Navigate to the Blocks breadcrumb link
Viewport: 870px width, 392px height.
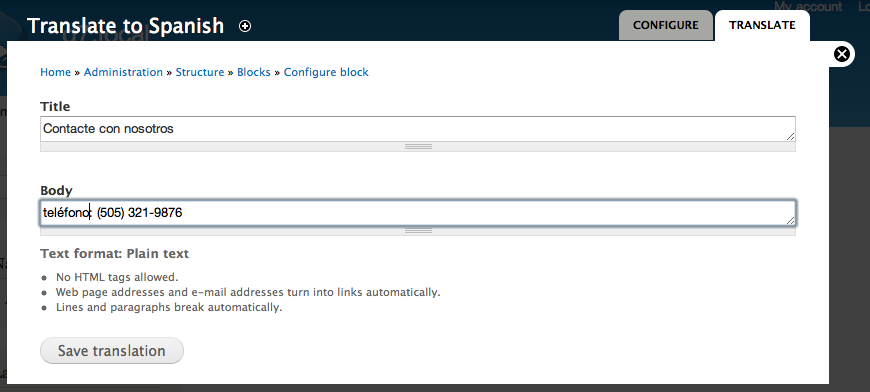(x=254, y=72)
